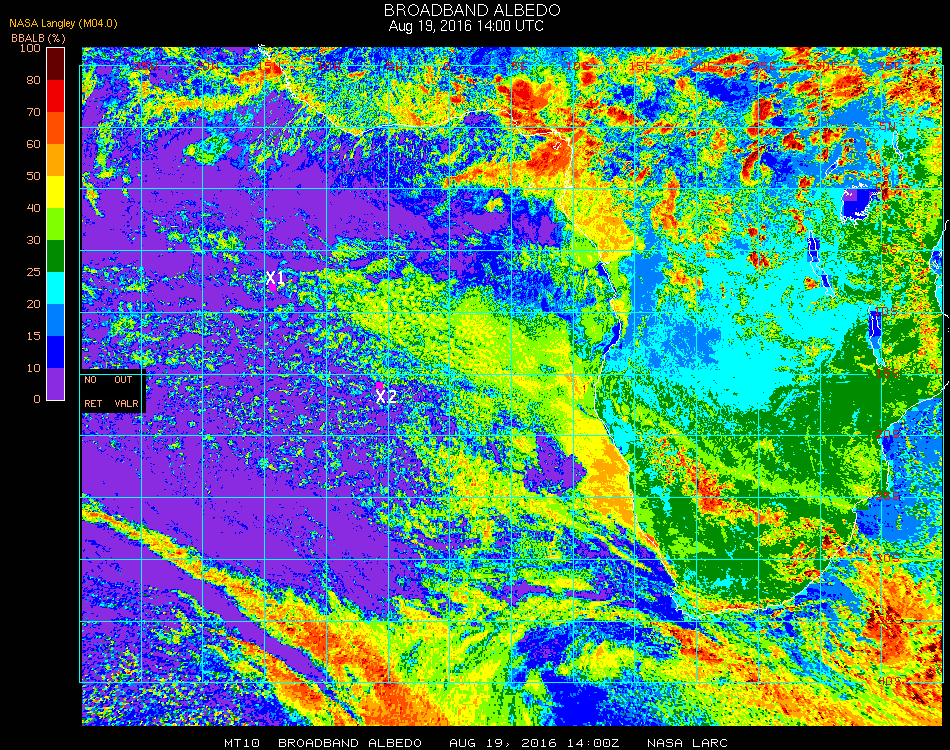The width and height of the screenshot is (950, 750).
Task: Select the cyan 20-25% color bar segment
Action: [56, 288]
